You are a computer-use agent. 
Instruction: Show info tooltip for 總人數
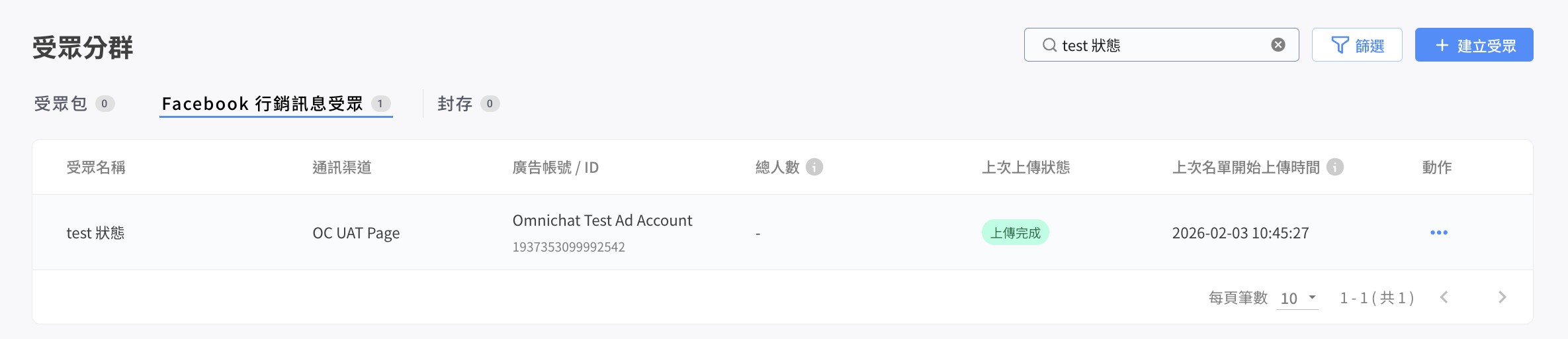tap(814, 167)
